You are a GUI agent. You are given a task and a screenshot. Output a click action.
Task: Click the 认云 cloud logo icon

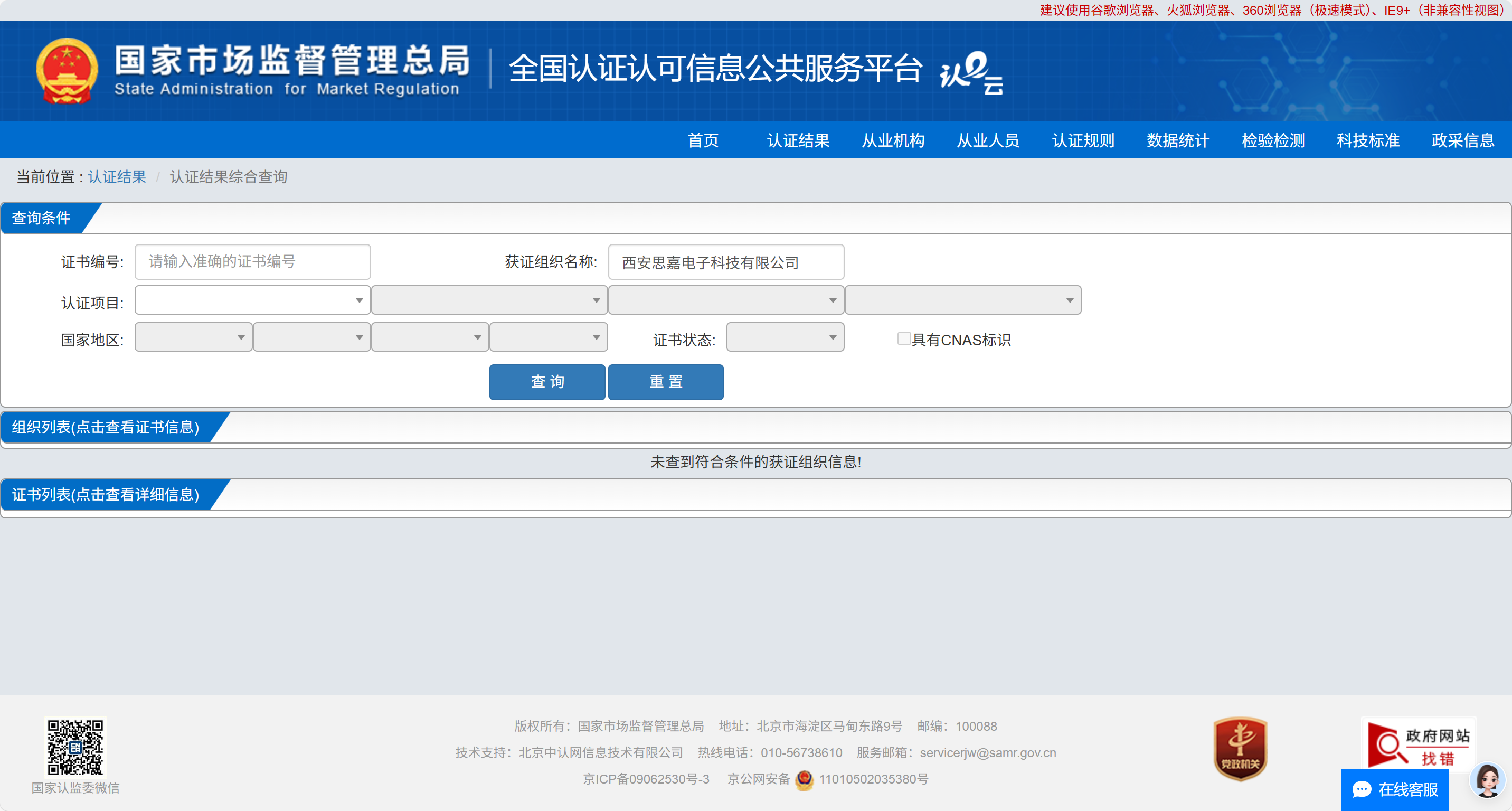[x=971, y=73]
